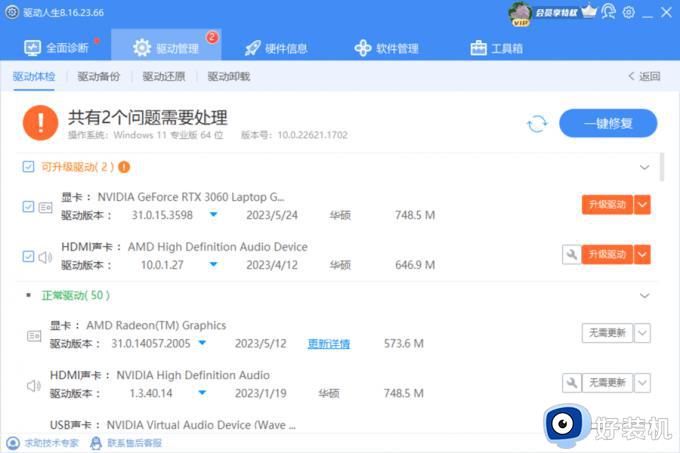The width and height of the screenshot is (680, 453).
Task: Collapse the 正常驱动 section chevron
Action: tap(644, 296)
